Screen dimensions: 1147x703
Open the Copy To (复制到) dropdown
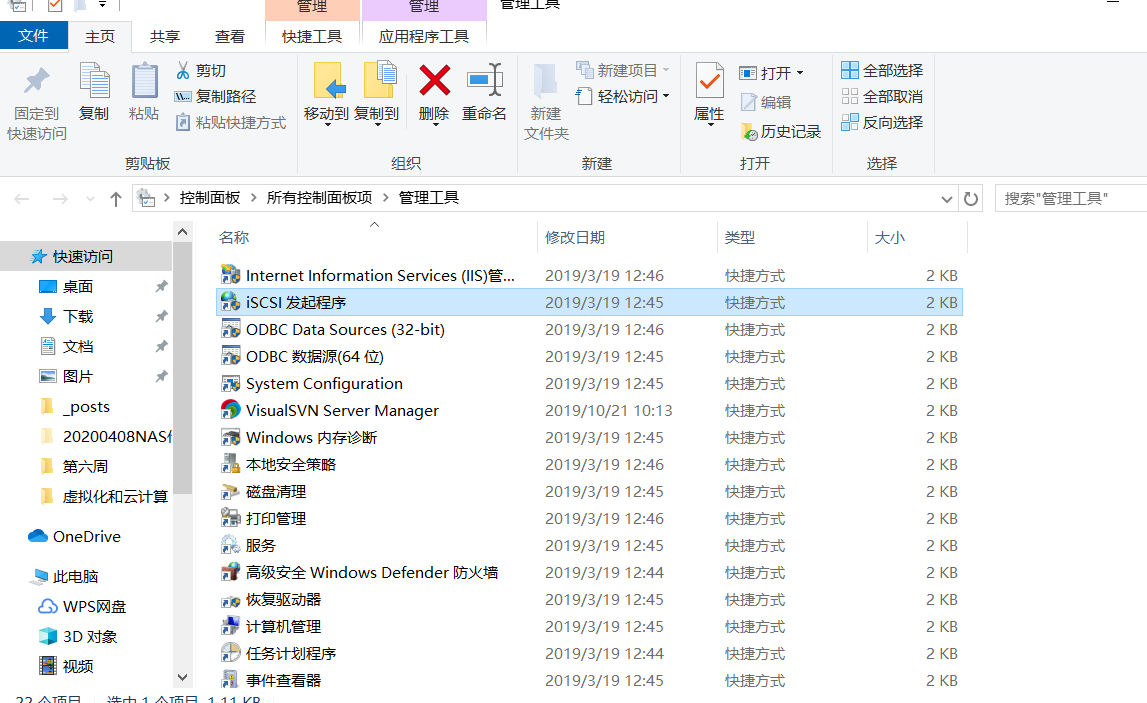377,125
